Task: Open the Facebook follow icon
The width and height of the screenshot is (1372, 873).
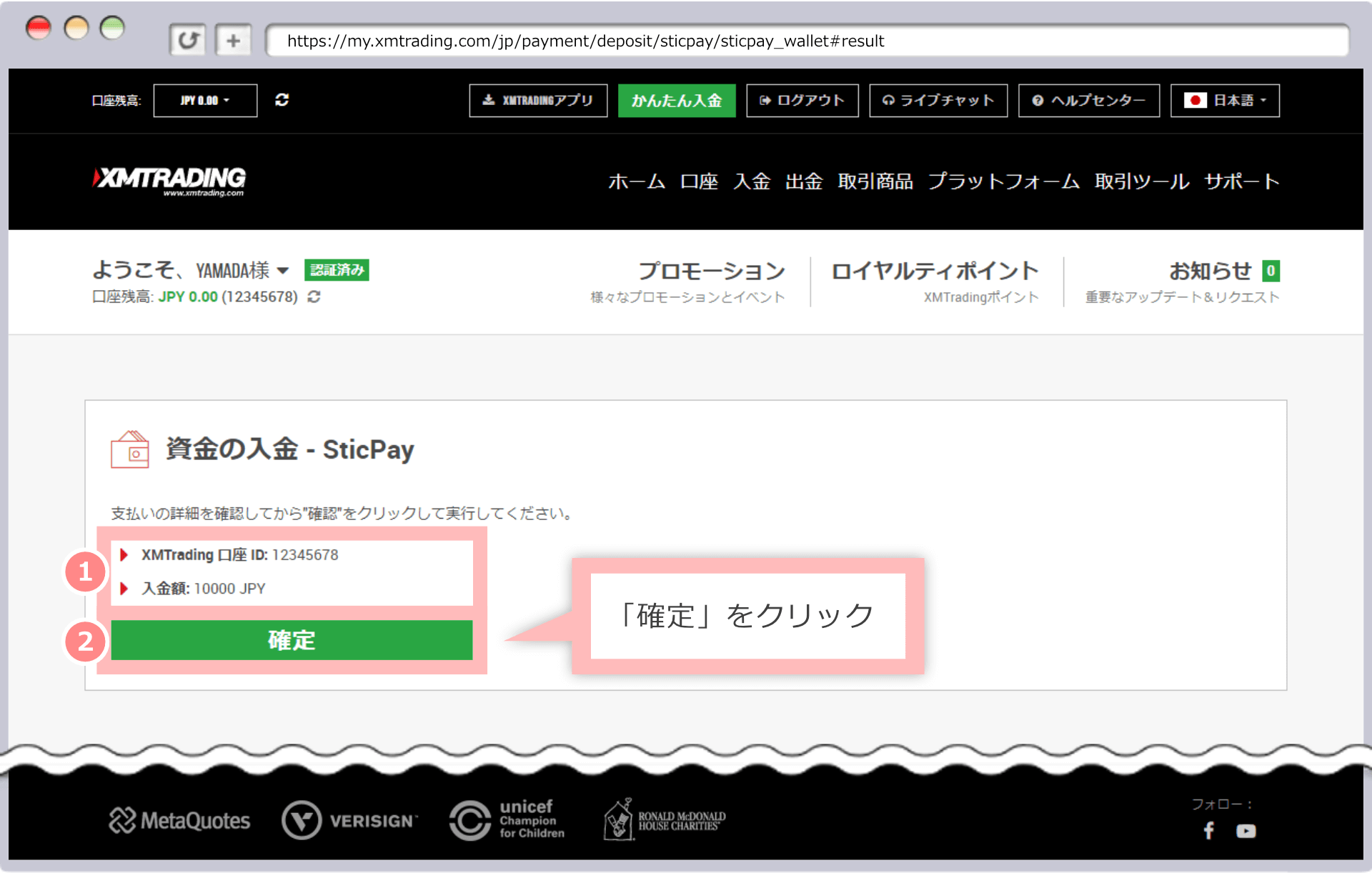Action: 1208,831
